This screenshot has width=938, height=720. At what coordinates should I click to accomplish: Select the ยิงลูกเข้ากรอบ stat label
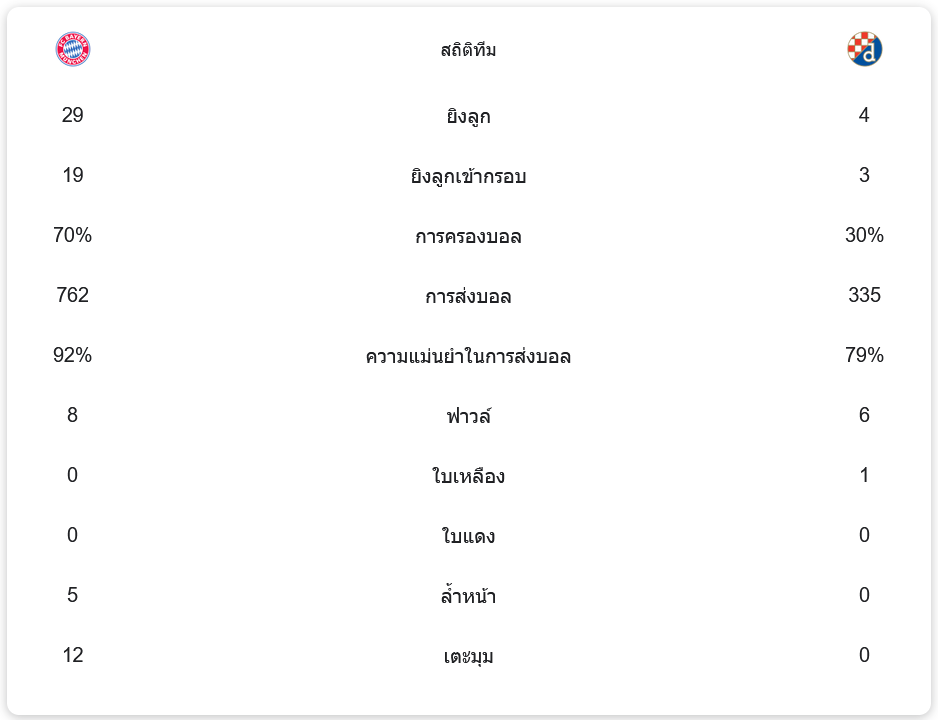[x=468, y=176]
